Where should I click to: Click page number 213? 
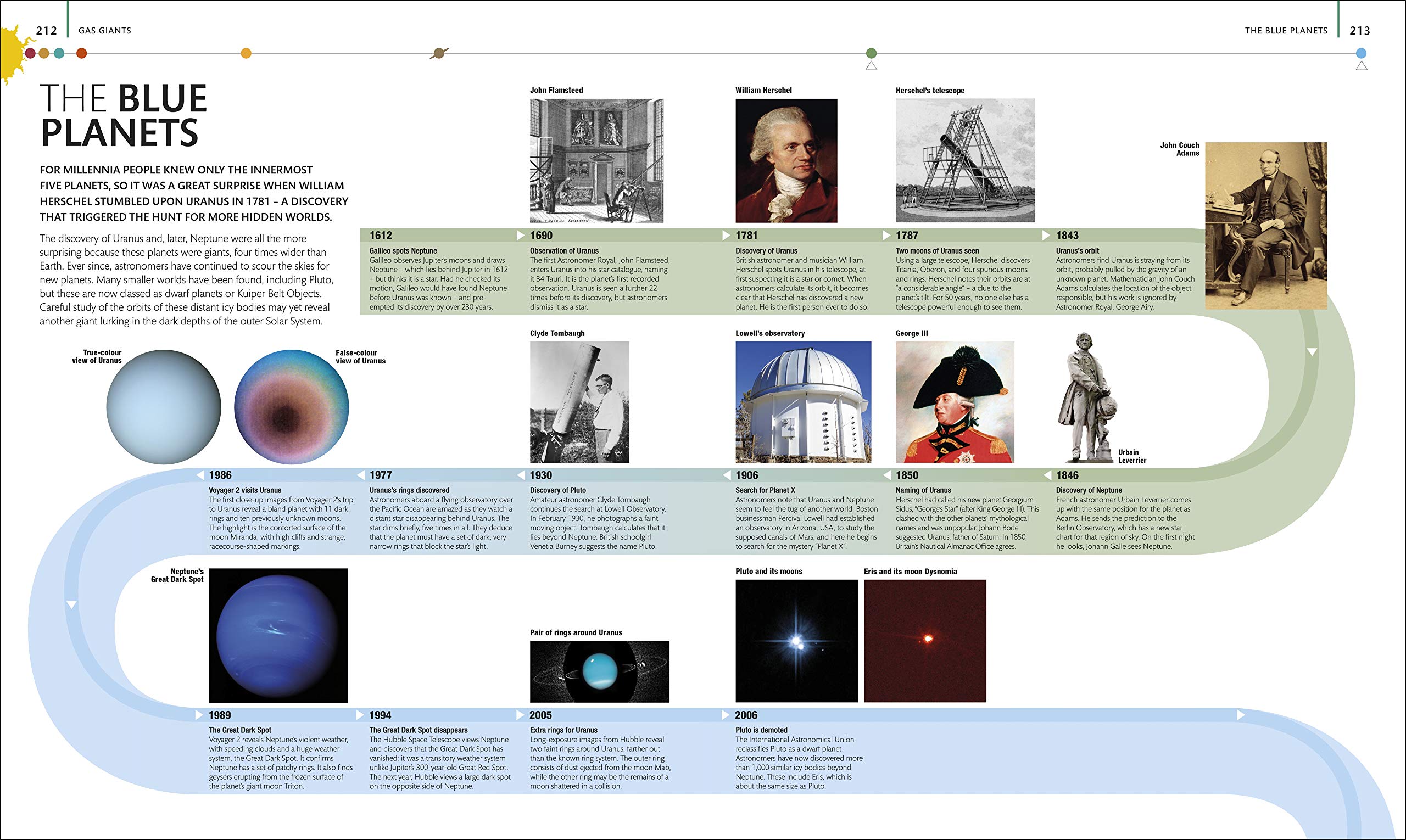[1359, 31]
